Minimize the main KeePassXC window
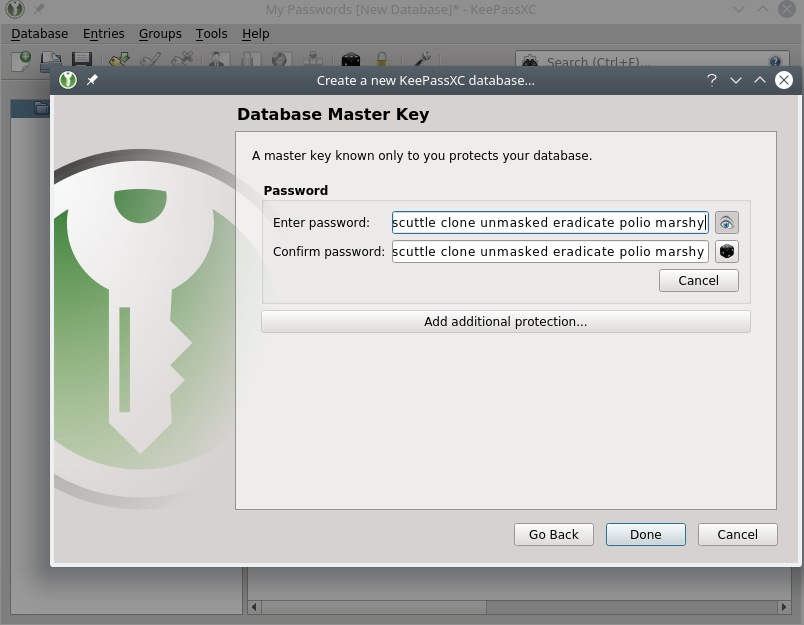This screenshot has height=625, width=804. 739,9
